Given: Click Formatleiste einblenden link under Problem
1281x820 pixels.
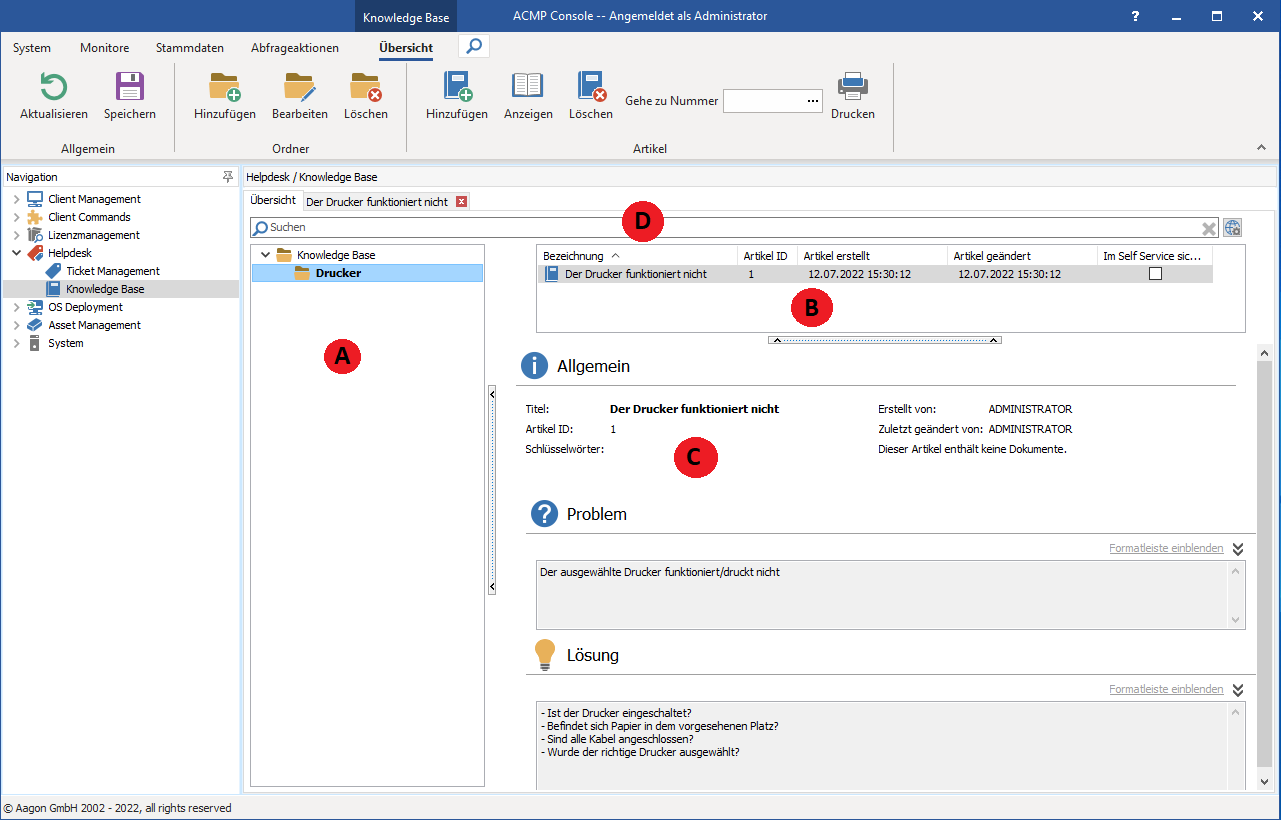Looking at the screenshot, I should [x=1166, y=548].
